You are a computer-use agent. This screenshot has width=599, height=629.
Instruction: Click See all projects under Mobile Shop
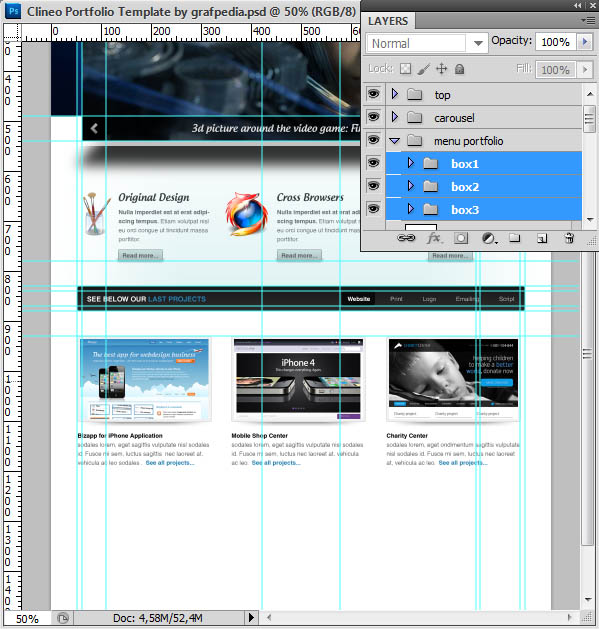[276, 463]
